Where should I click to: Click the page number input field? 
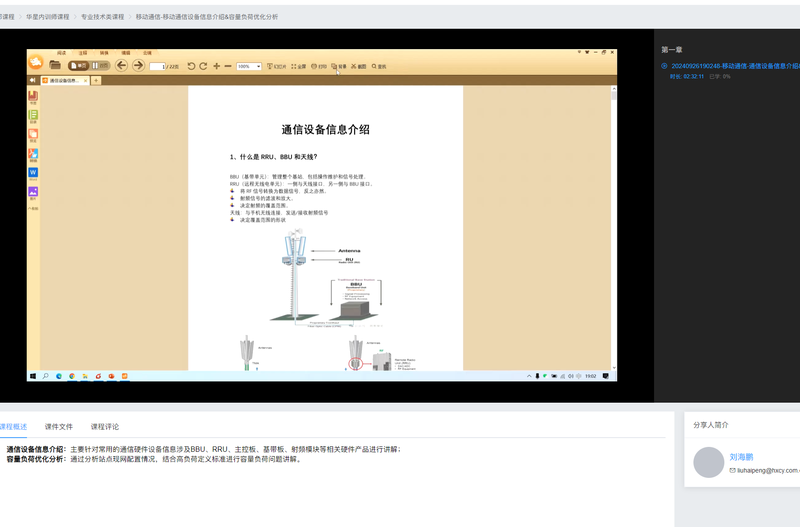pyautogui.click(x=158, y=66)
